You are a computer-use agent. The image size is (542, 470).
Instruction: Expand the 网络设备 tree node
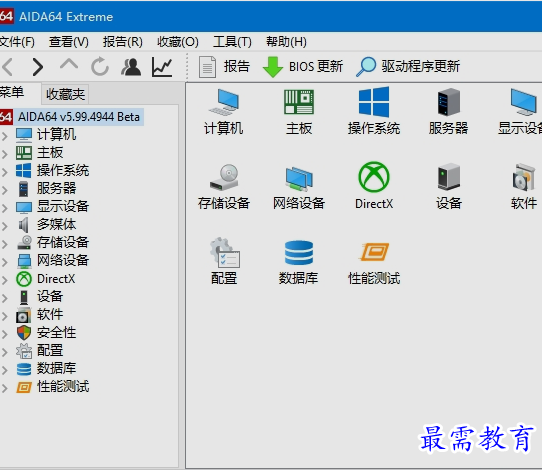(4, 262)
